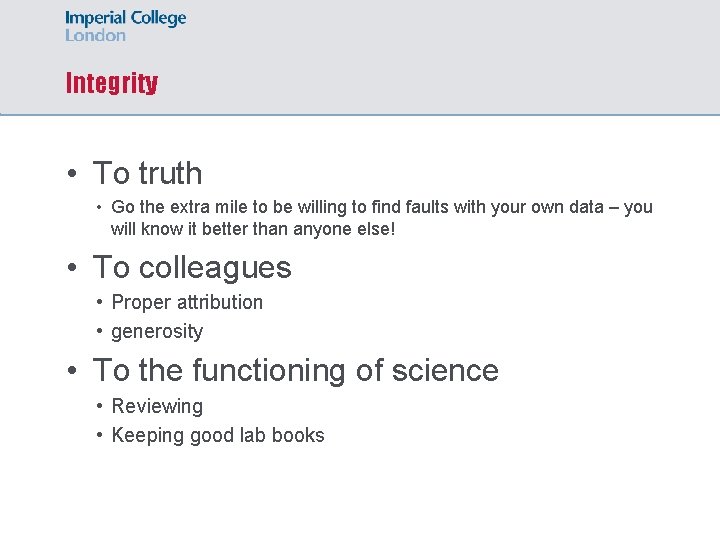
Task: Click the bullet before "To colleagues"
Action: [72, 267]
